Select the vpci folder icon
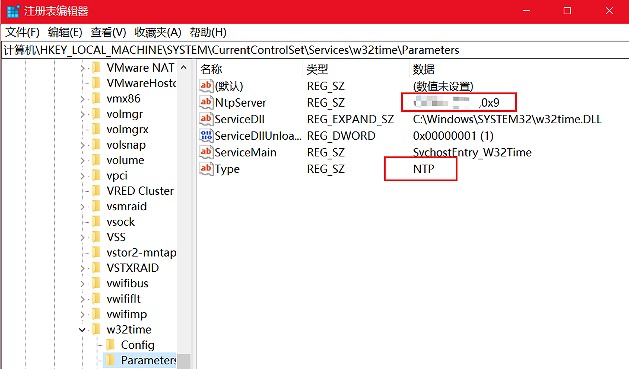The width and height of the screenshot is (629, 369). coord(96,175)
